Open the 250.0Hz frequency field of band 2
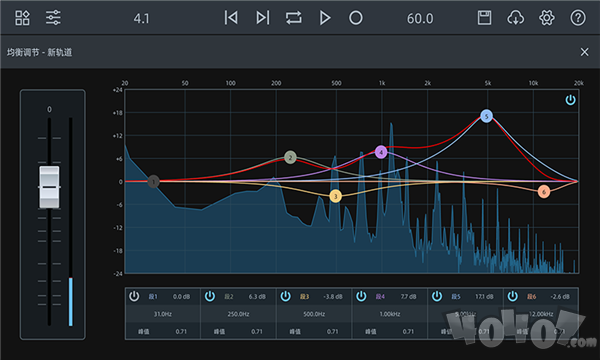The height and width of the screenshot is (360, 600). point(238,314)
